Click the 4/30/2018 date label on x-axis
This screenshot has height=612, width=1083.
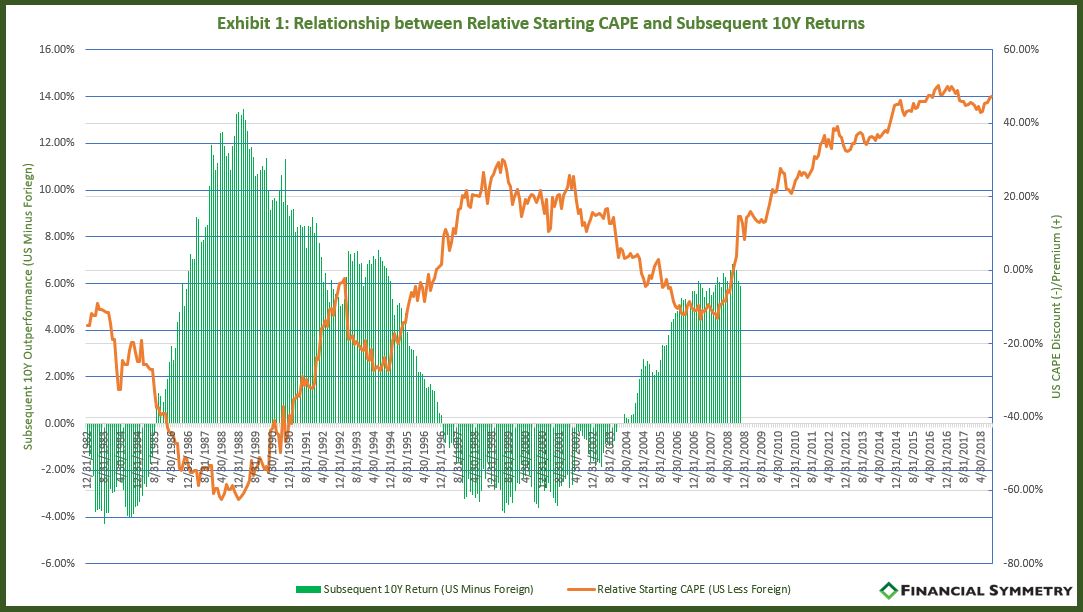pos(981,457)
